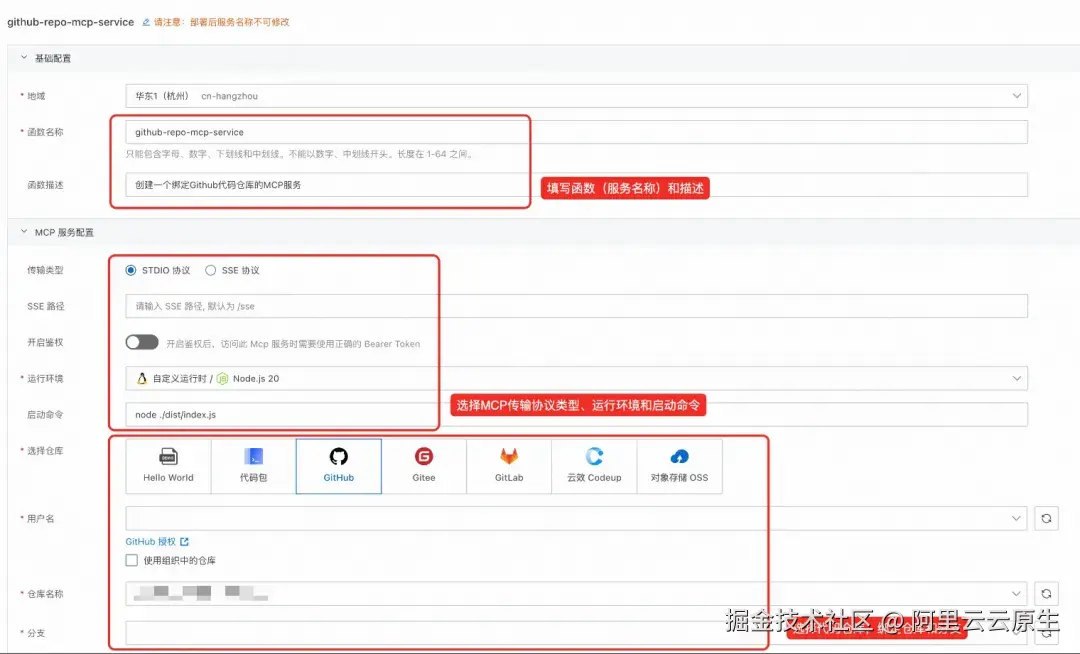Image resolution: width=1080 pixels, height=654 pixels.
Task: Select the 代码包 code package option
Action: (x=253, y=466)
